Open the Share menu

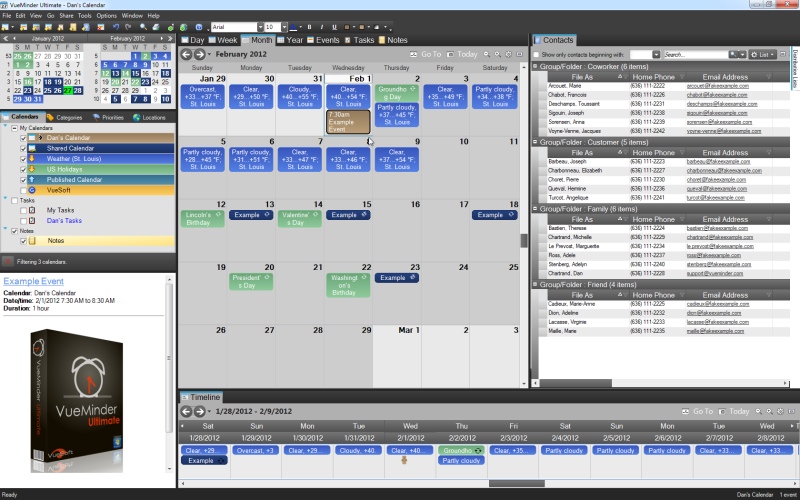click(x=66, y=16)
